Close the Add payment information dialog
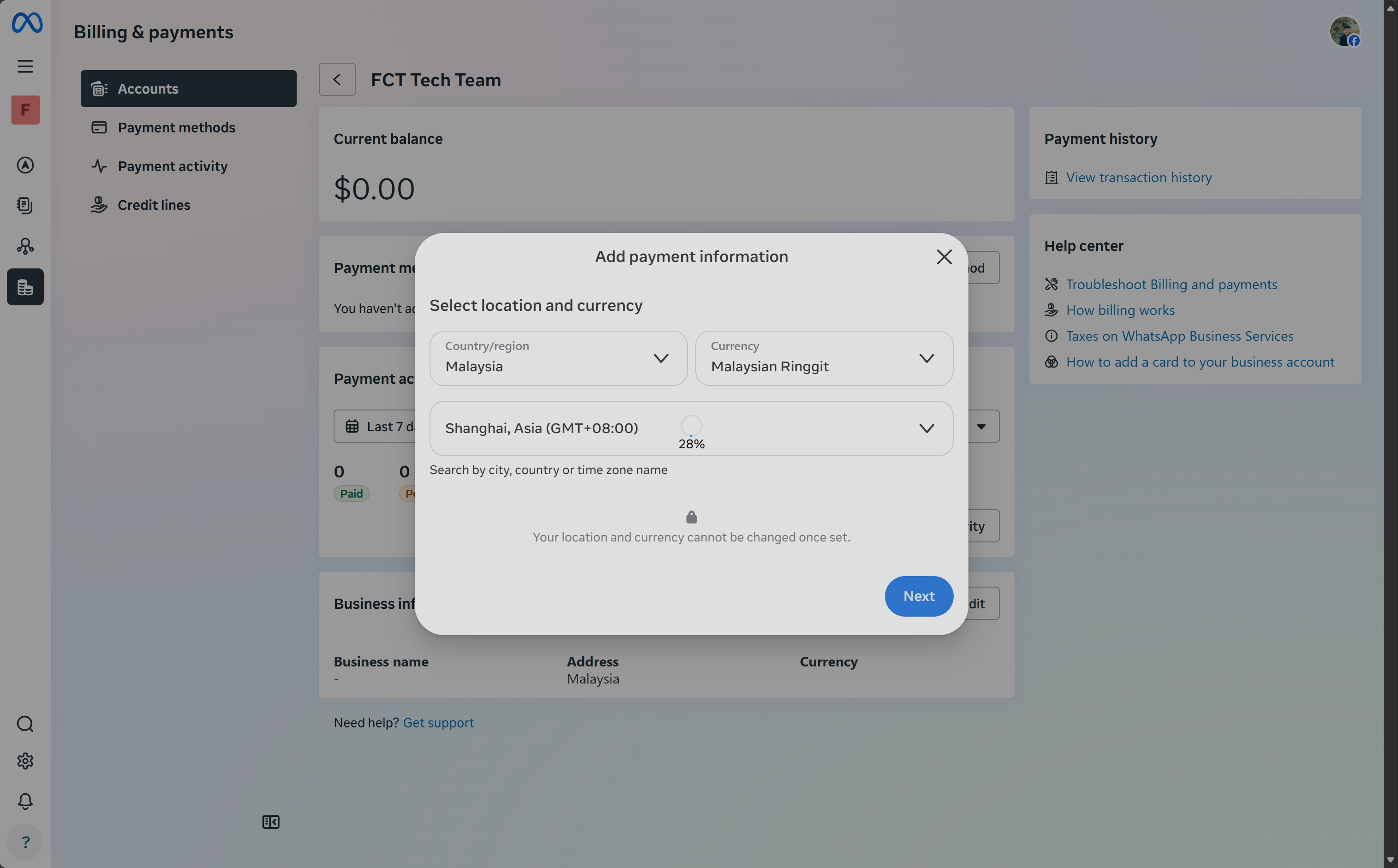The width and height of the screenshot is (1398, 868). coord(944,256)
